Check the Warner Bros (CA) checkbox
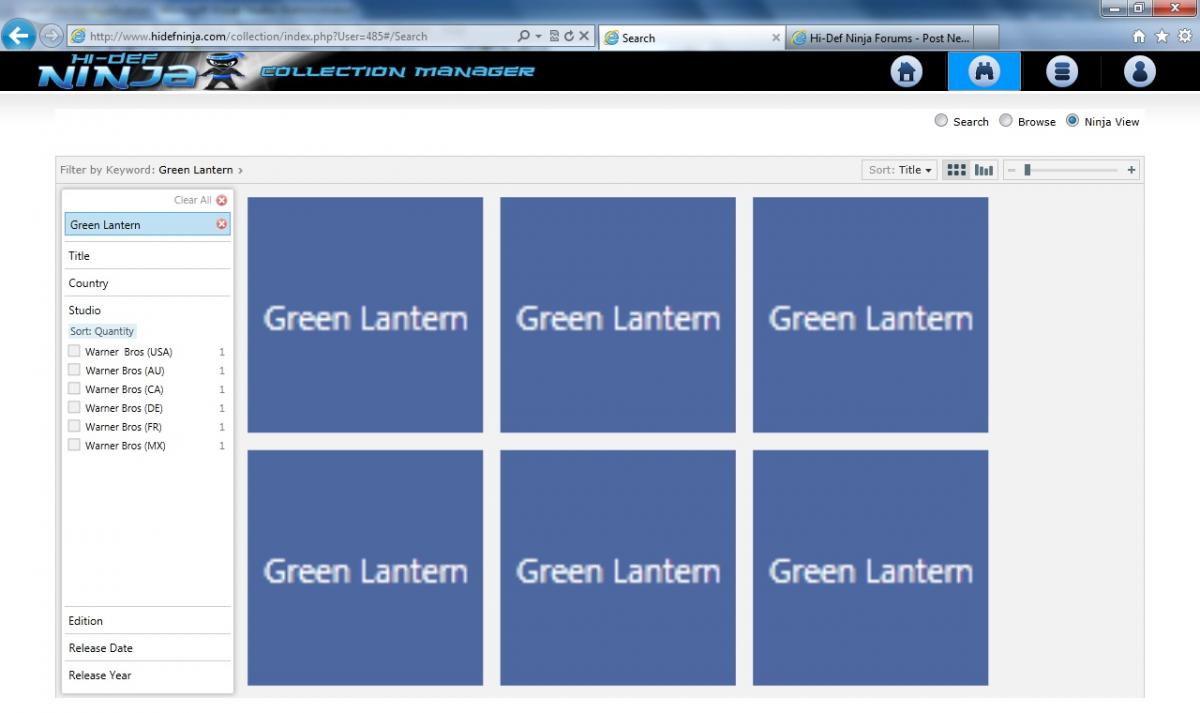The image size is (1200, 713). point(74,389)
